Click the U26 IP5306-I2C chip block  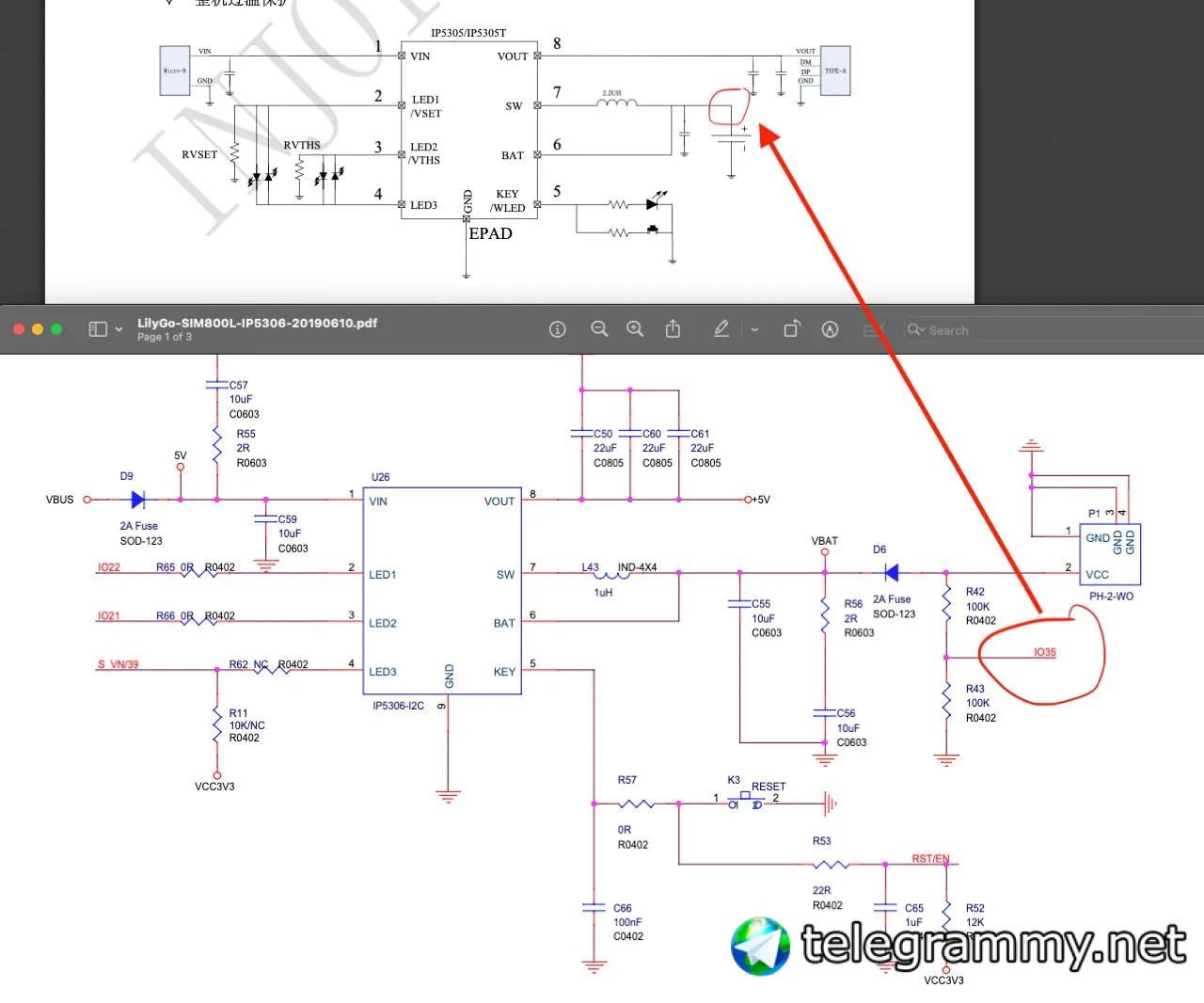442,591
